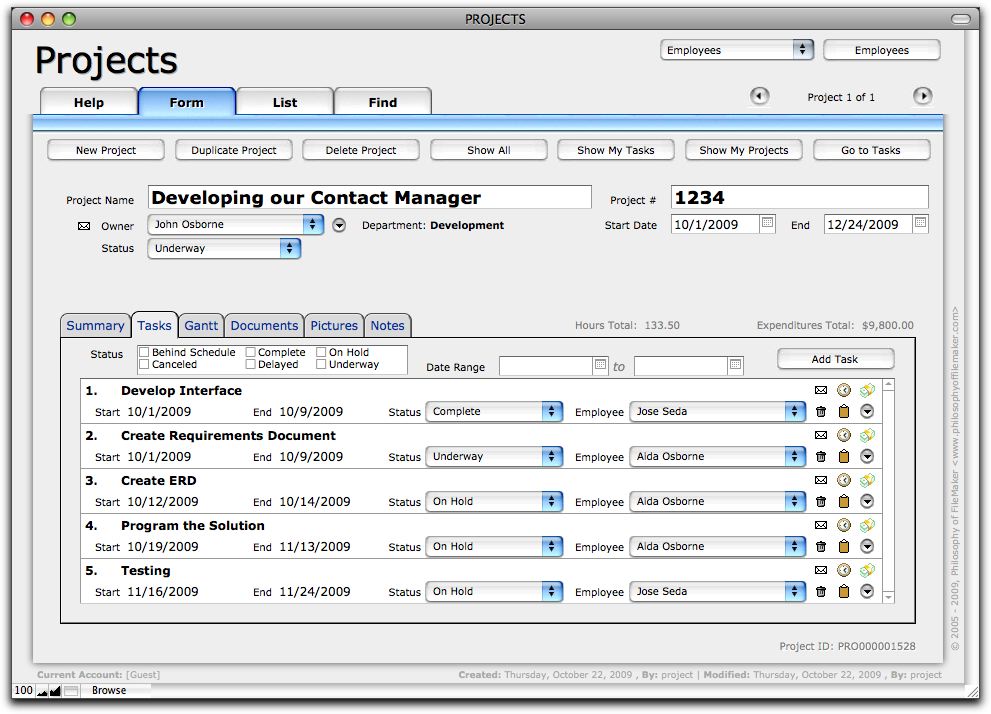Open the Employees popup menu at top

(x=737, y=50)
